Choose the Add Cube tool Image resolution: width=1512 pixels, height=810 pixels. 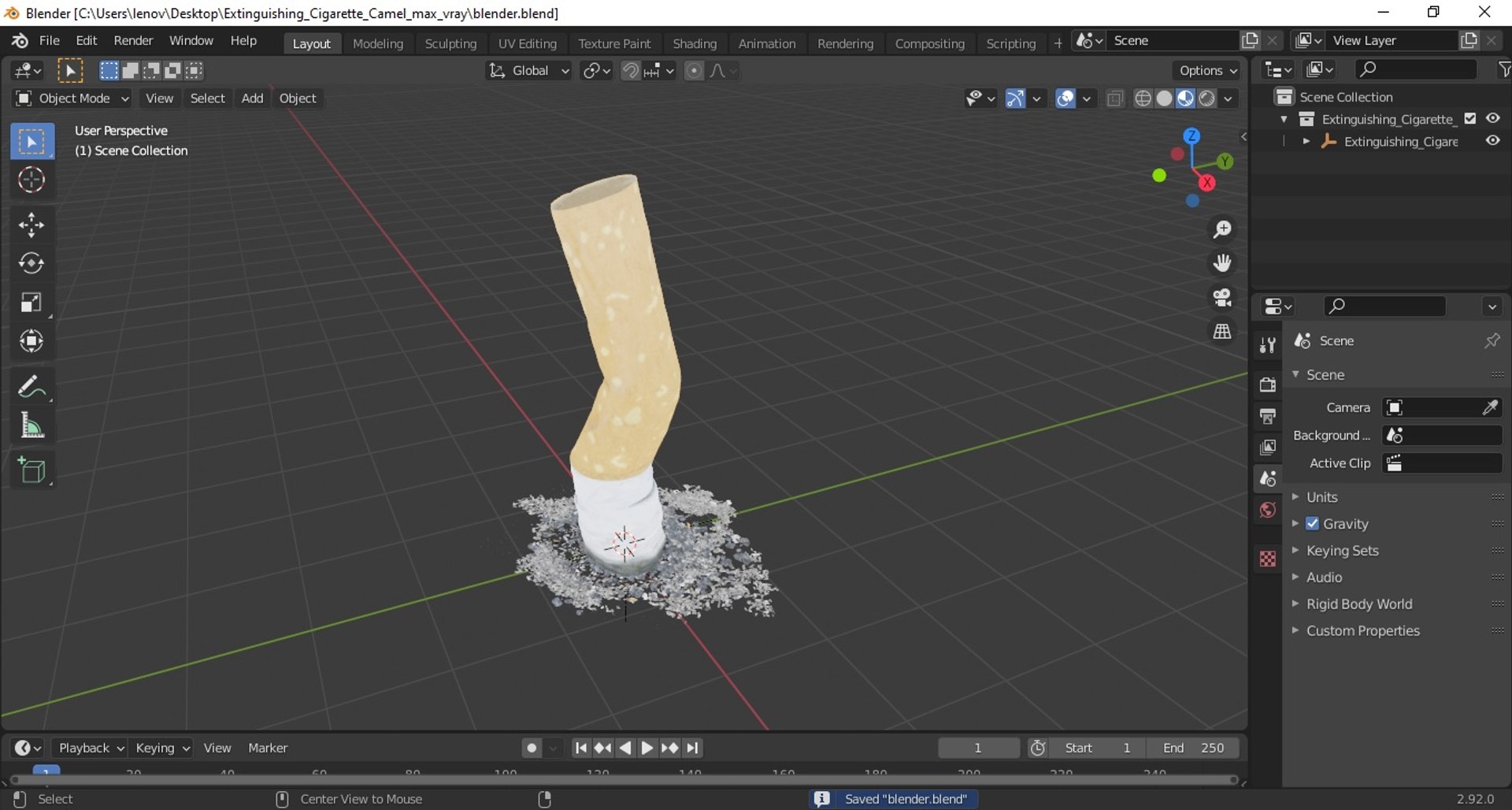(x=32, y=471)
